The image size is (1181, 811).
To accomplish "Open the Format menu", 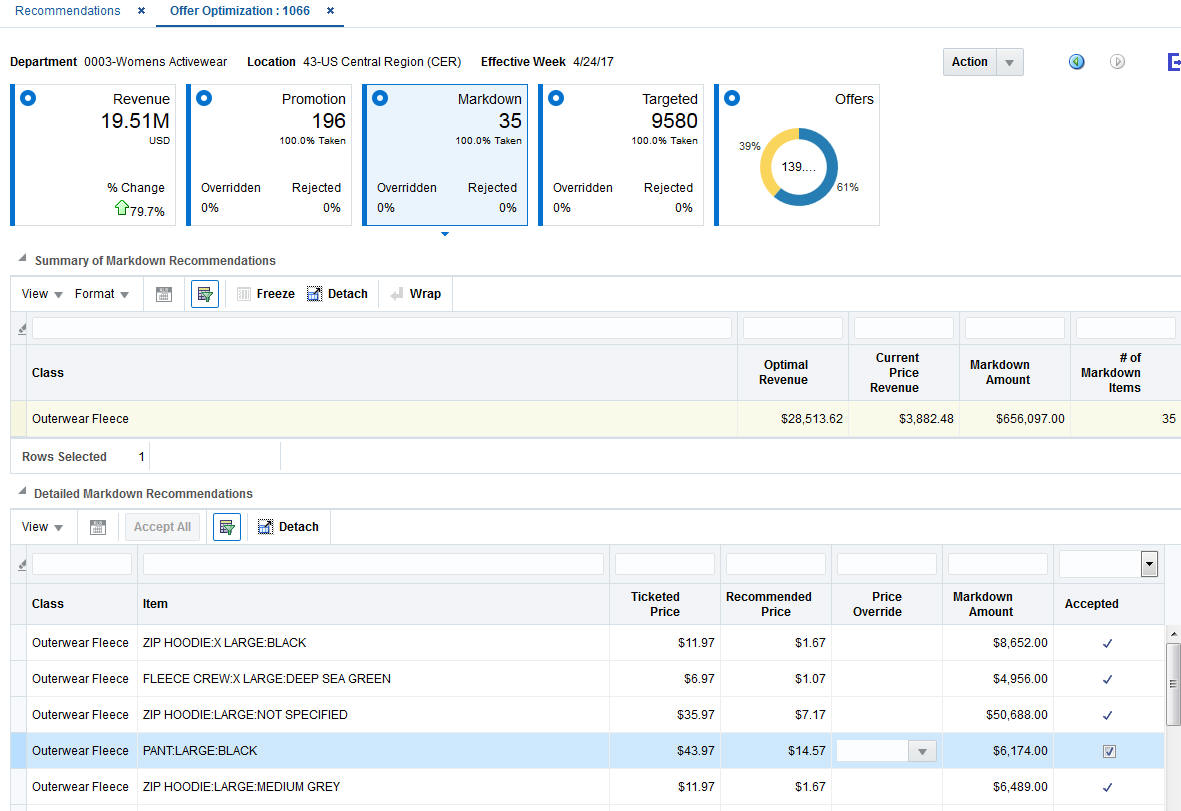I will (x=102, y=294).
